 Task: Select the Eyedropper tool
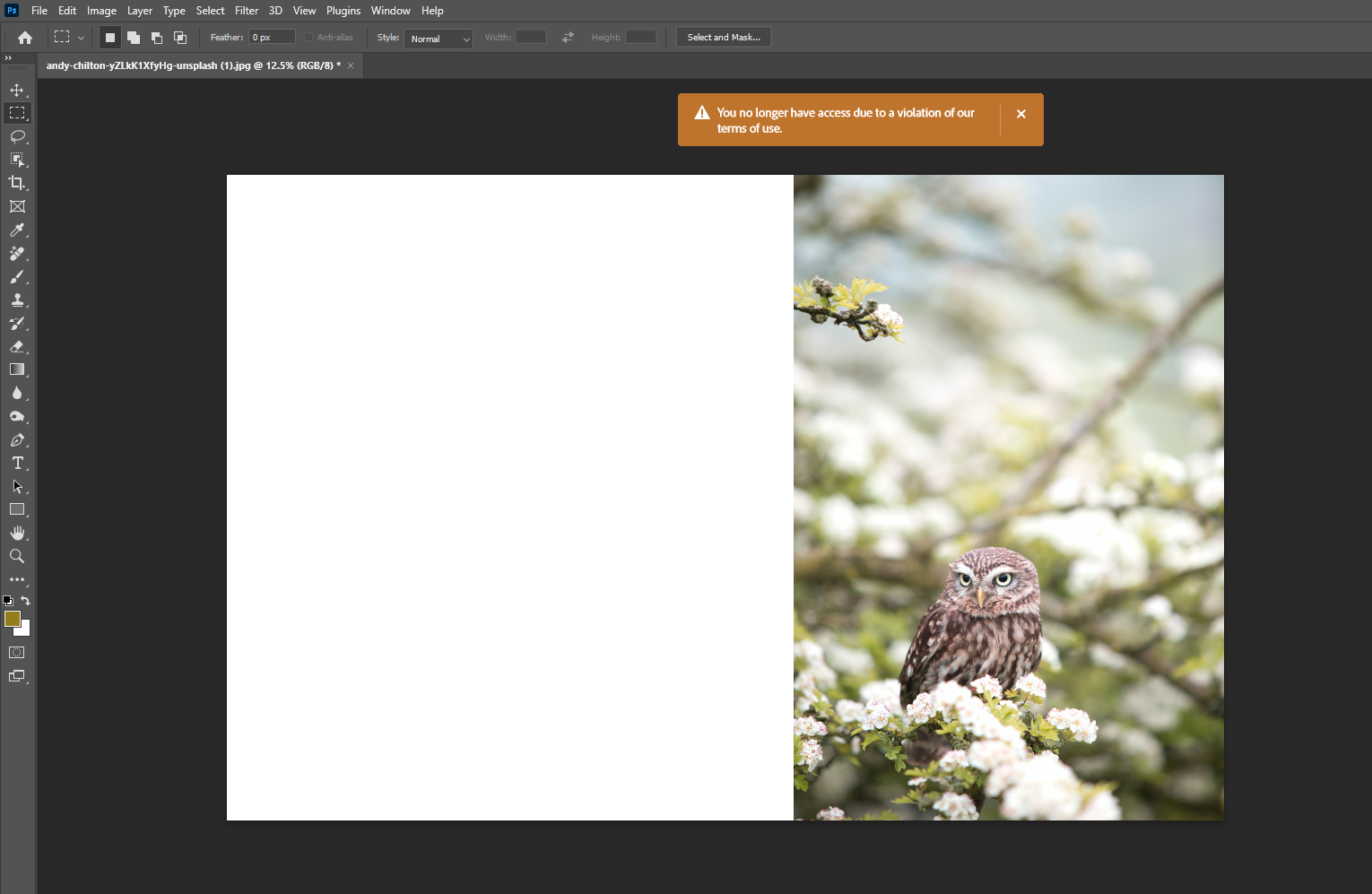pyautogui.click(x=17, y=230)
